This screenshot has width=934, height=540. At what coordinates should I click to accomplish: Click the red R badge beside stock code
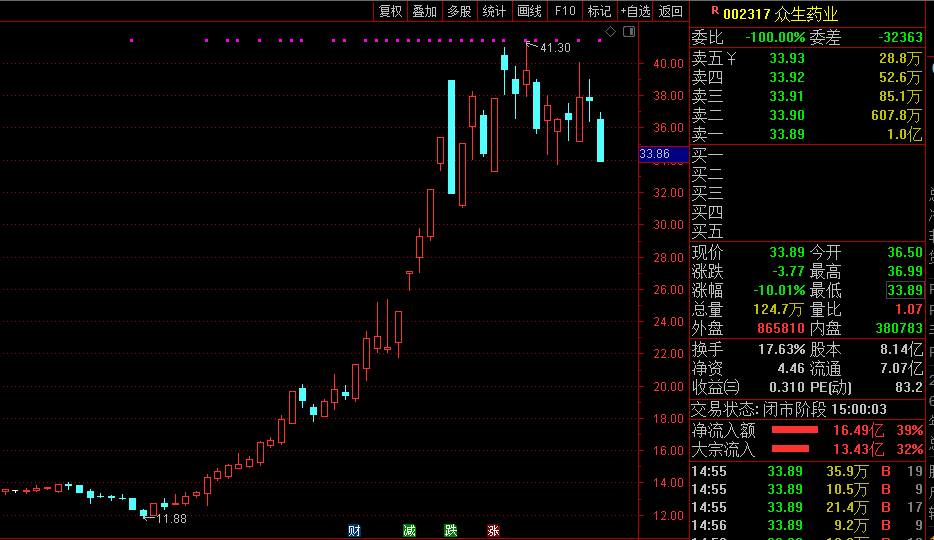pos(714,12)
